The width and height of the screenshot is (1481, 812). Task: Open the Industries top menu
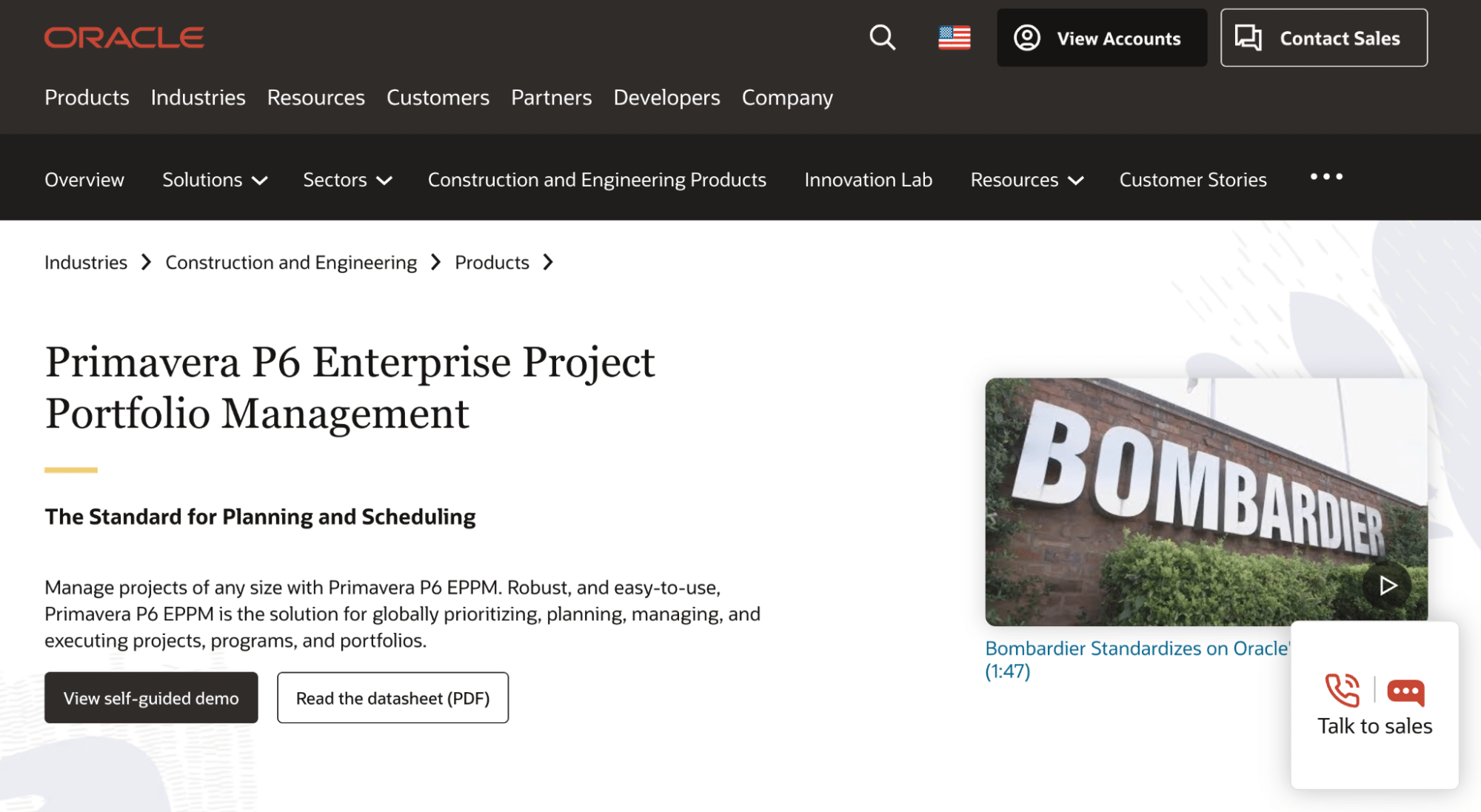tap(198, 98)
